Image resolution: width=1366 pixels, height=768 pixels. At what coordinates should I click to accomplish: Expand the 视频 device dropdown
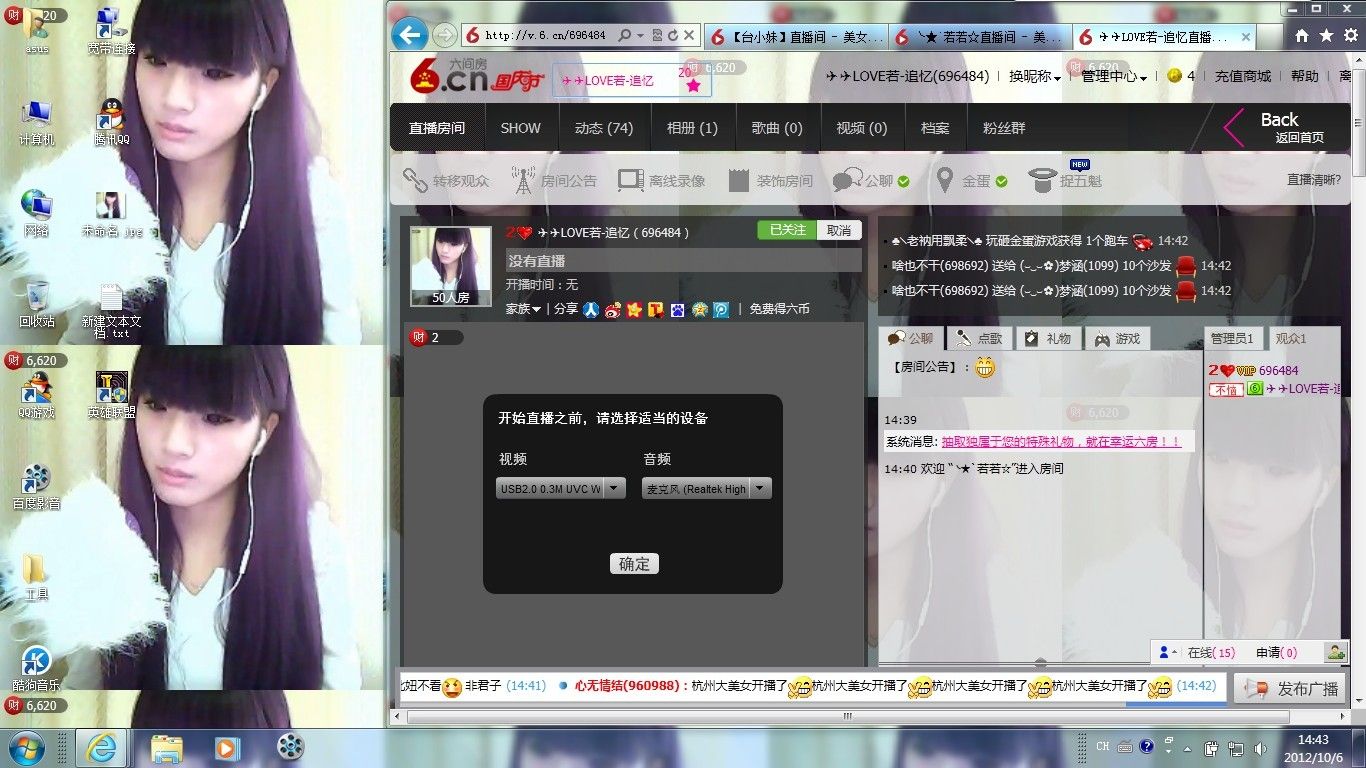click(615, 488)
